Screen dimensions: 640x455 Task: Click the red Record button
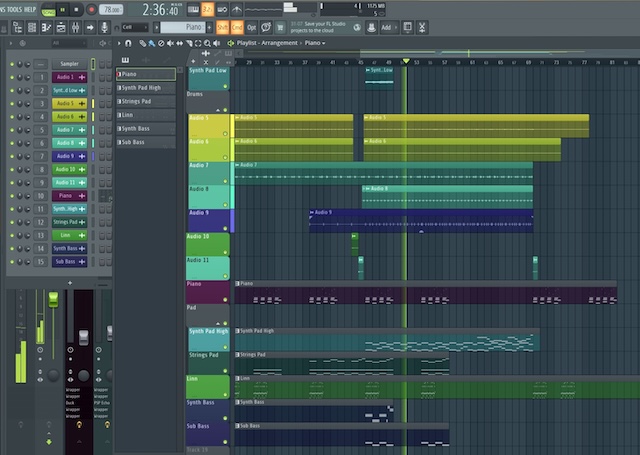pyautogui.click(x=91, y=9)
